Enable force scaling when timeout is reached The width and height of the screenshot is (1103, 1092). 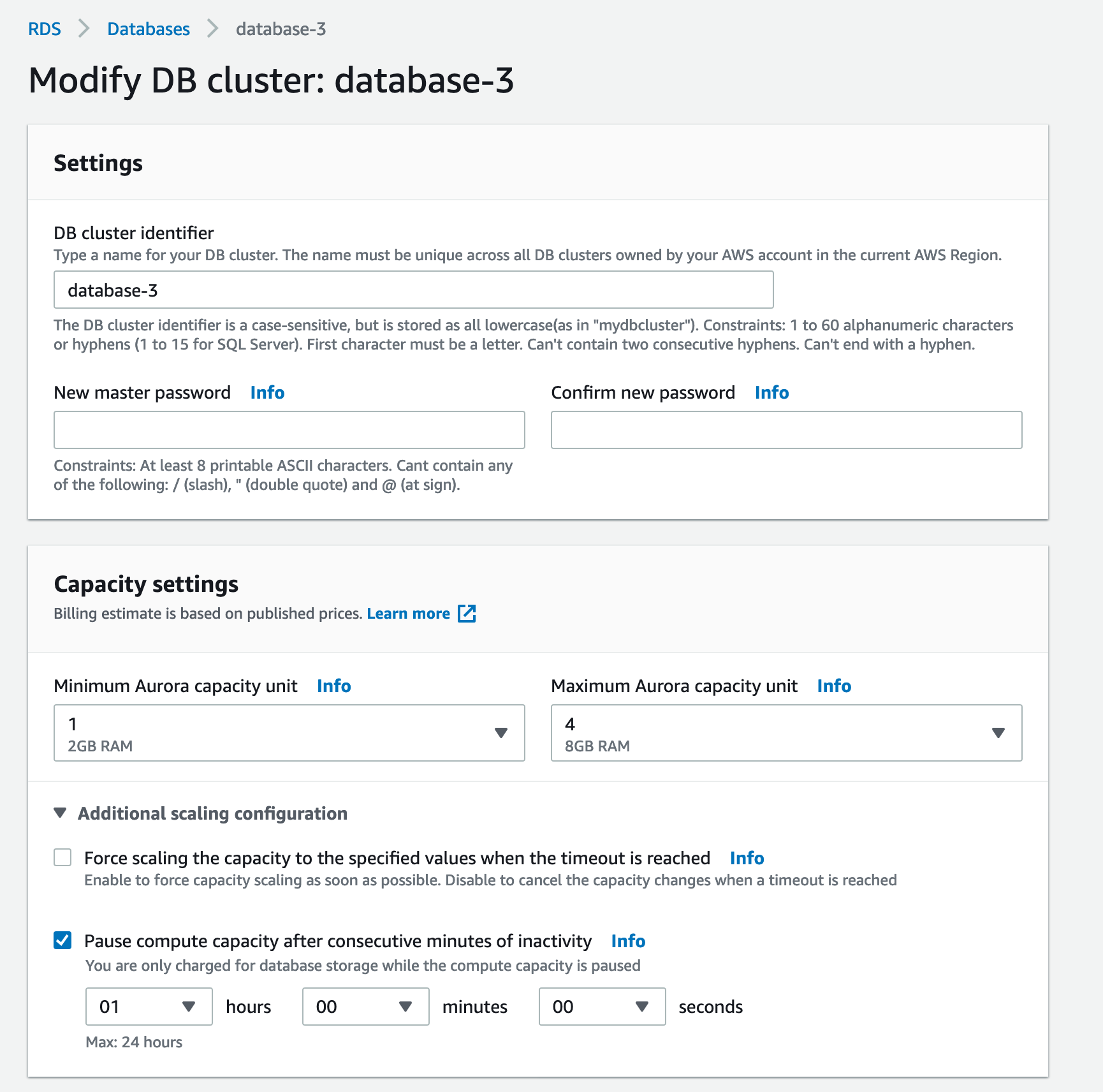point(62,858)
